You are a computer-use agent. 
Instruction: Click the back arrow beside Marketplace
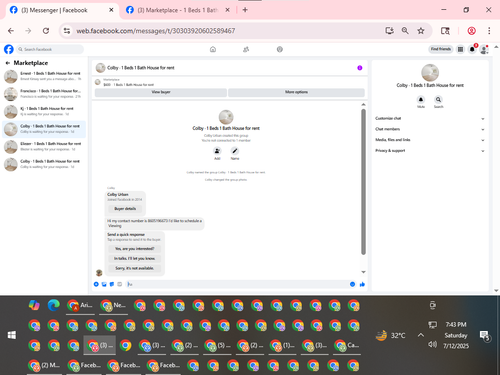click(x=8, y=63)
